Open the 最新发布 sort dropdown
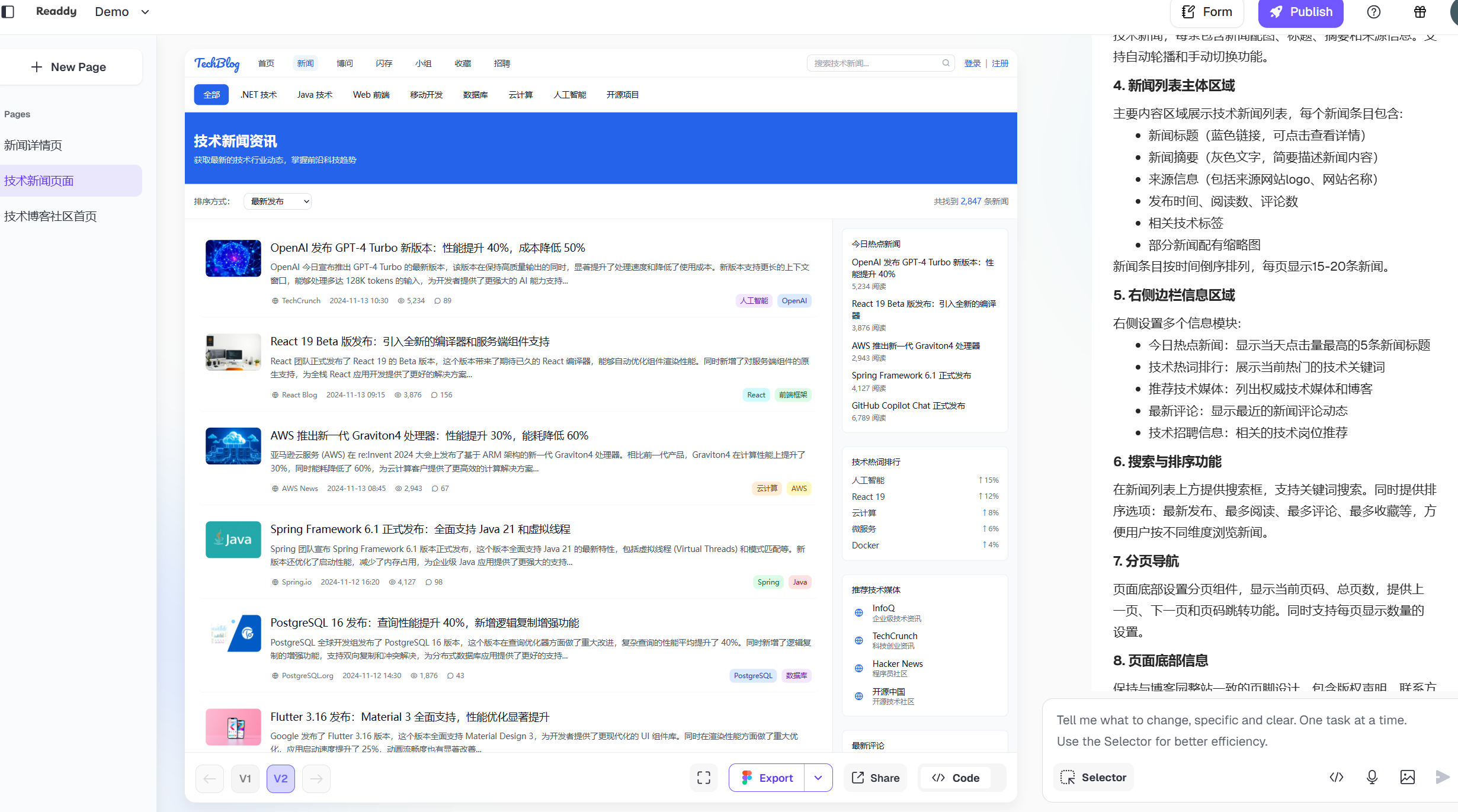This screenshot has width=1458, height=812. point(278,201)
